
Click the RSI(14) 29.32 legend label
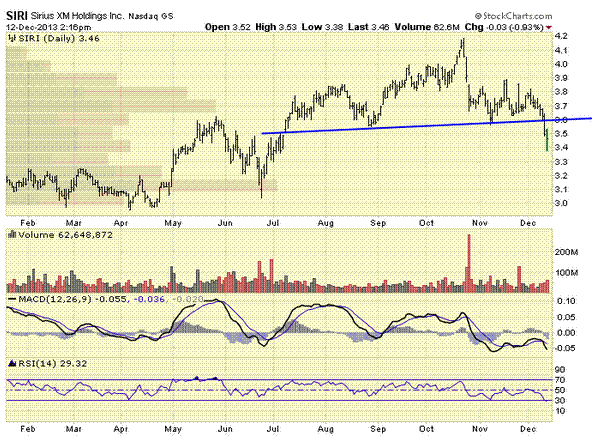[53, 364]
